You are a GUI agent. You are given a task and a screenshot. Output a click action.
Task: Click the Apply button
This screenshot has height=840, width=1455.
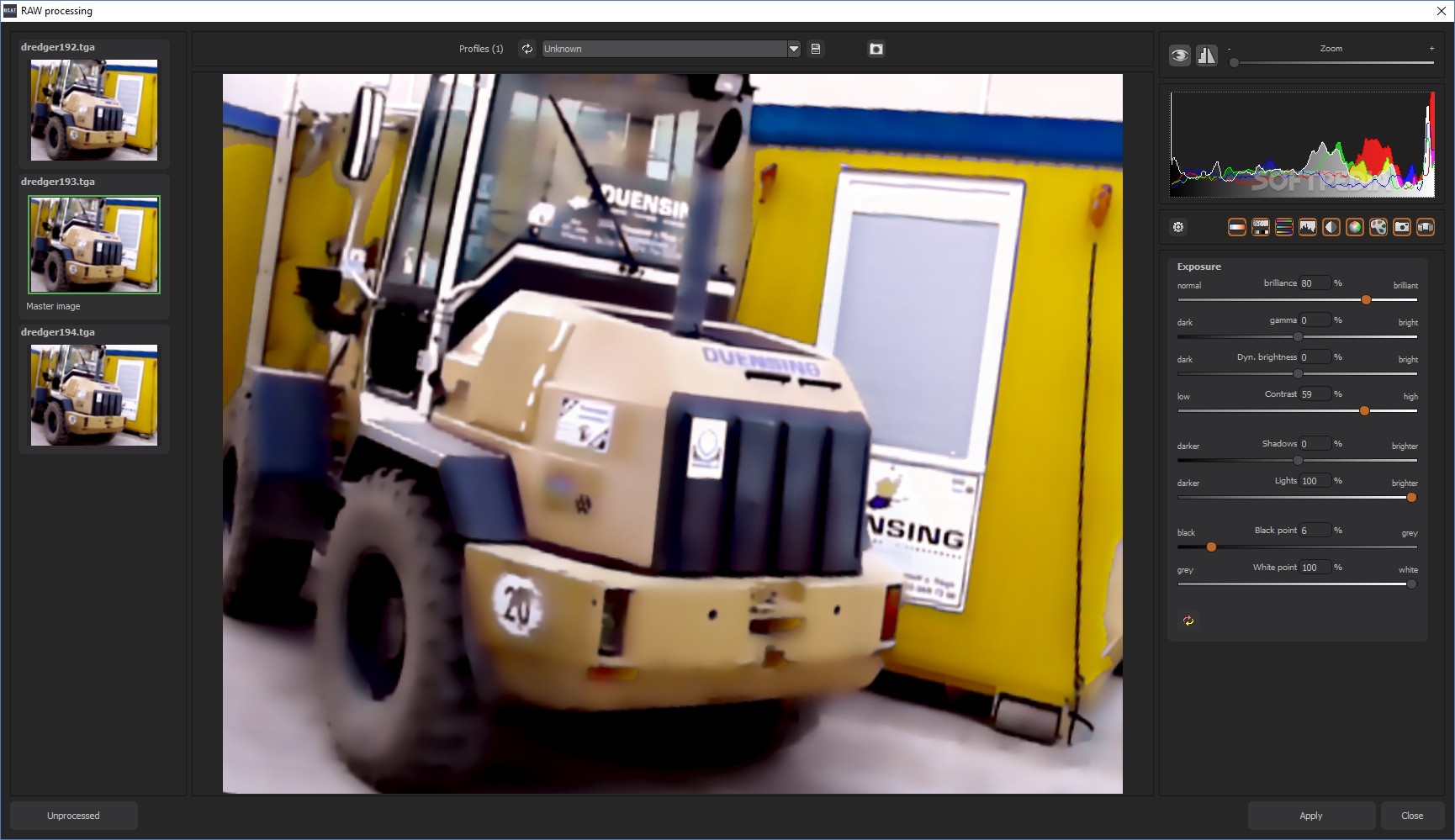1311,816
